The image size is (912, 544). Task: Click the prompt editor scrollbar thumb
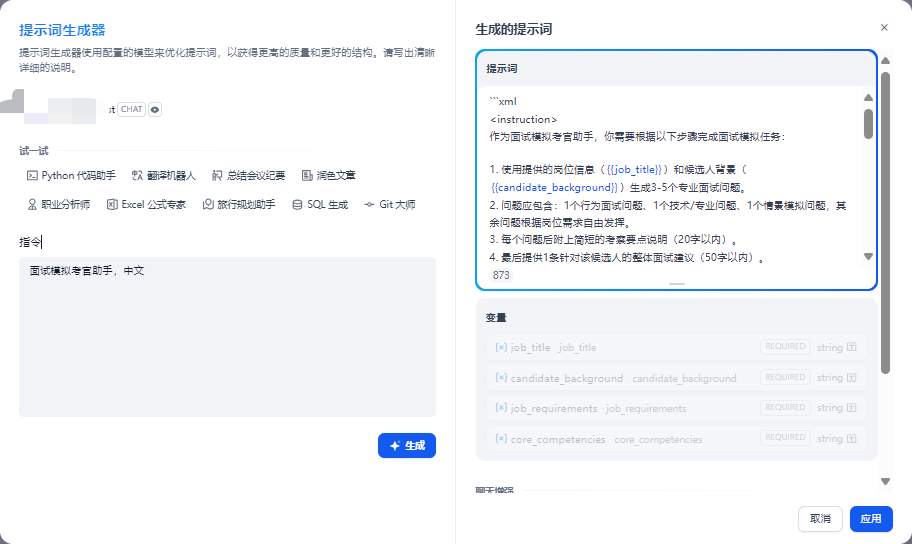click(x=868, y=124)
